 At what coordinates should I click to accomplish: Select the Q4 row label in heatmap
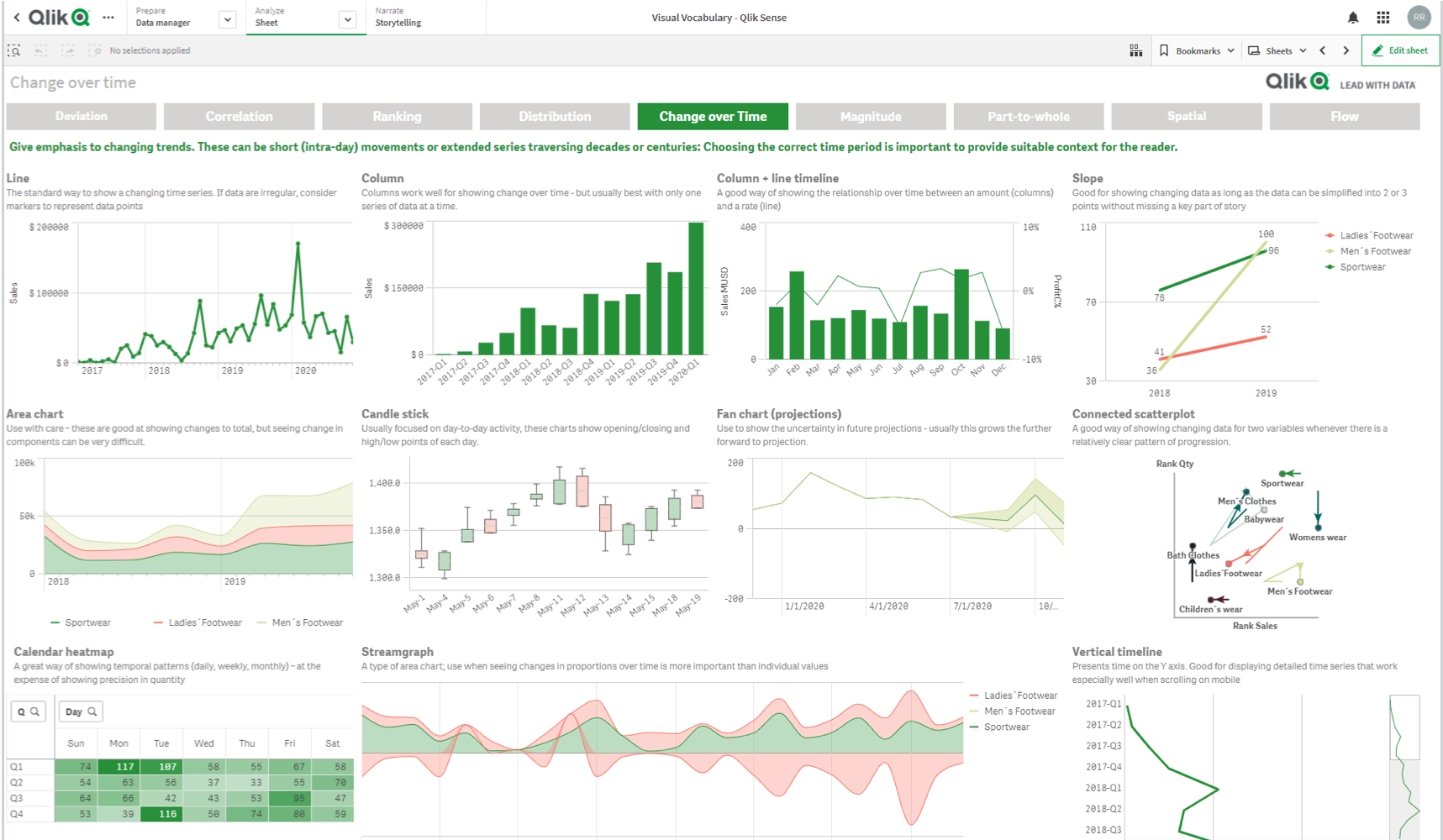[17, 814]
